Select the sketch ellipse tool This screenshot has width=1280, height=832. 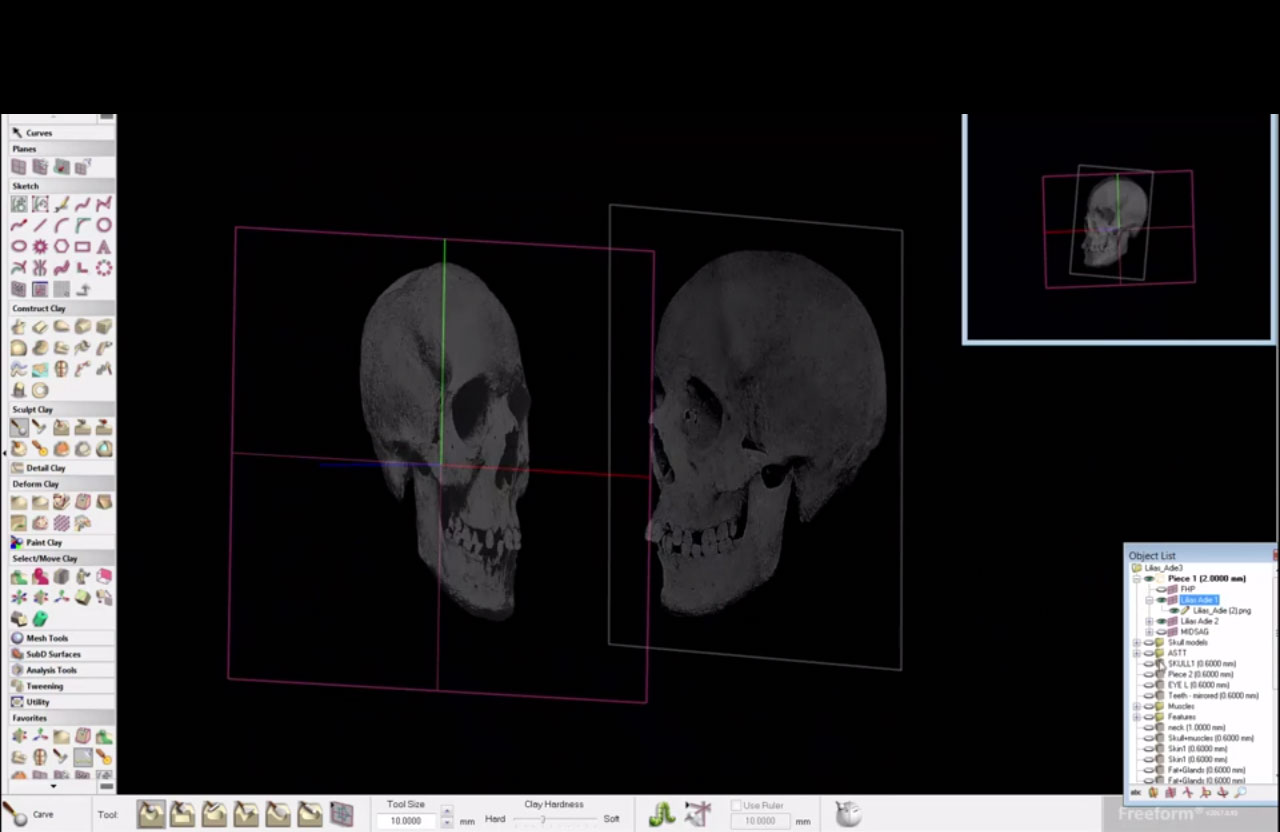19,246
